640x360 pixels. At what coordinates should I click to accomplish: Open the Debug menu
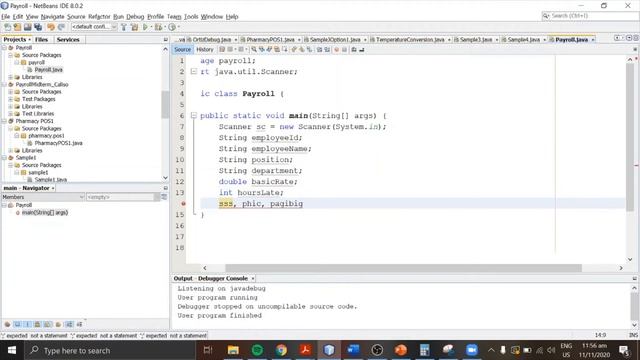pos(135,17)
